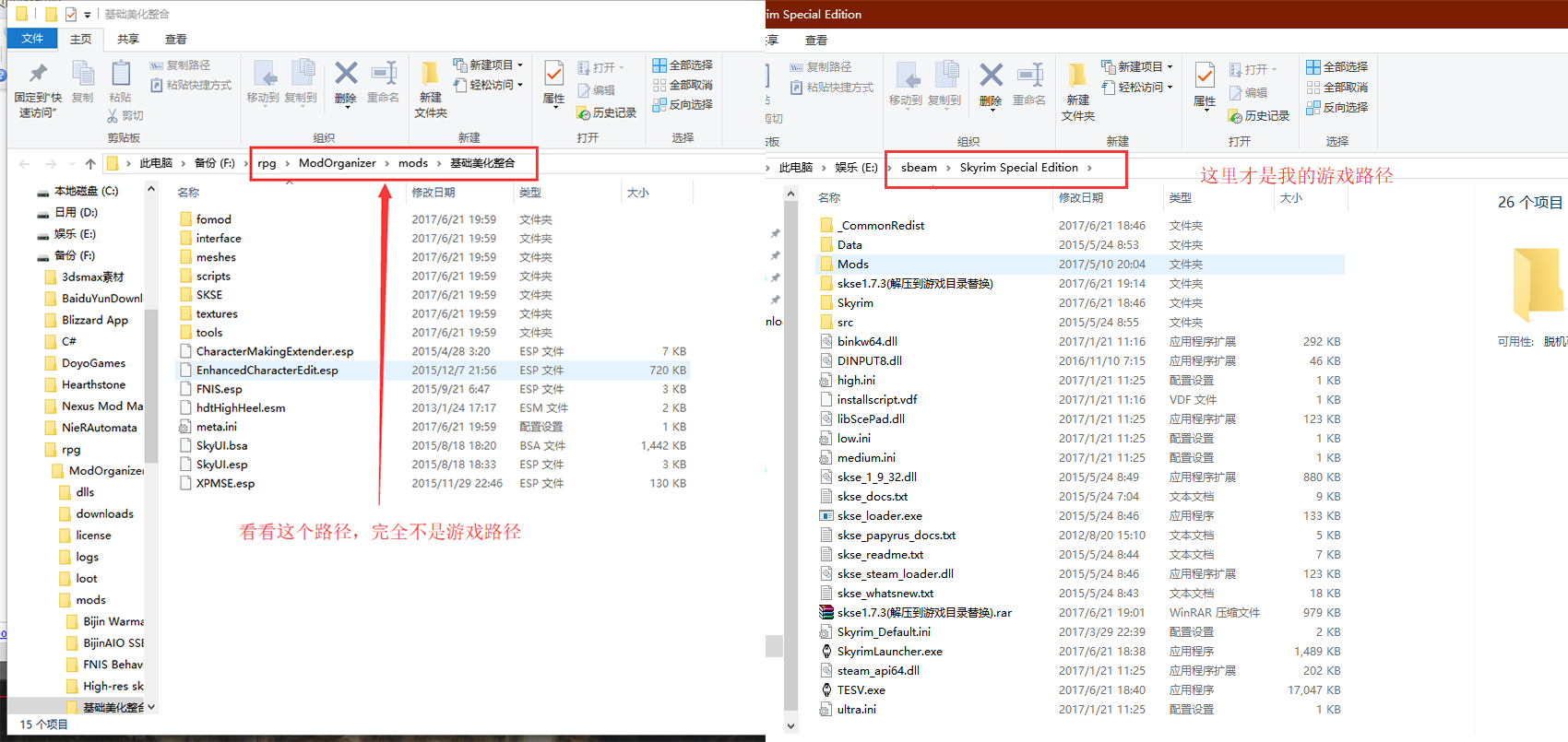Image resolution: width=1568 pixels, height=742 pixels.
Task: Click the Copy icon in left window ribbon
Action: pyautogui.click(x=83, y=74)
